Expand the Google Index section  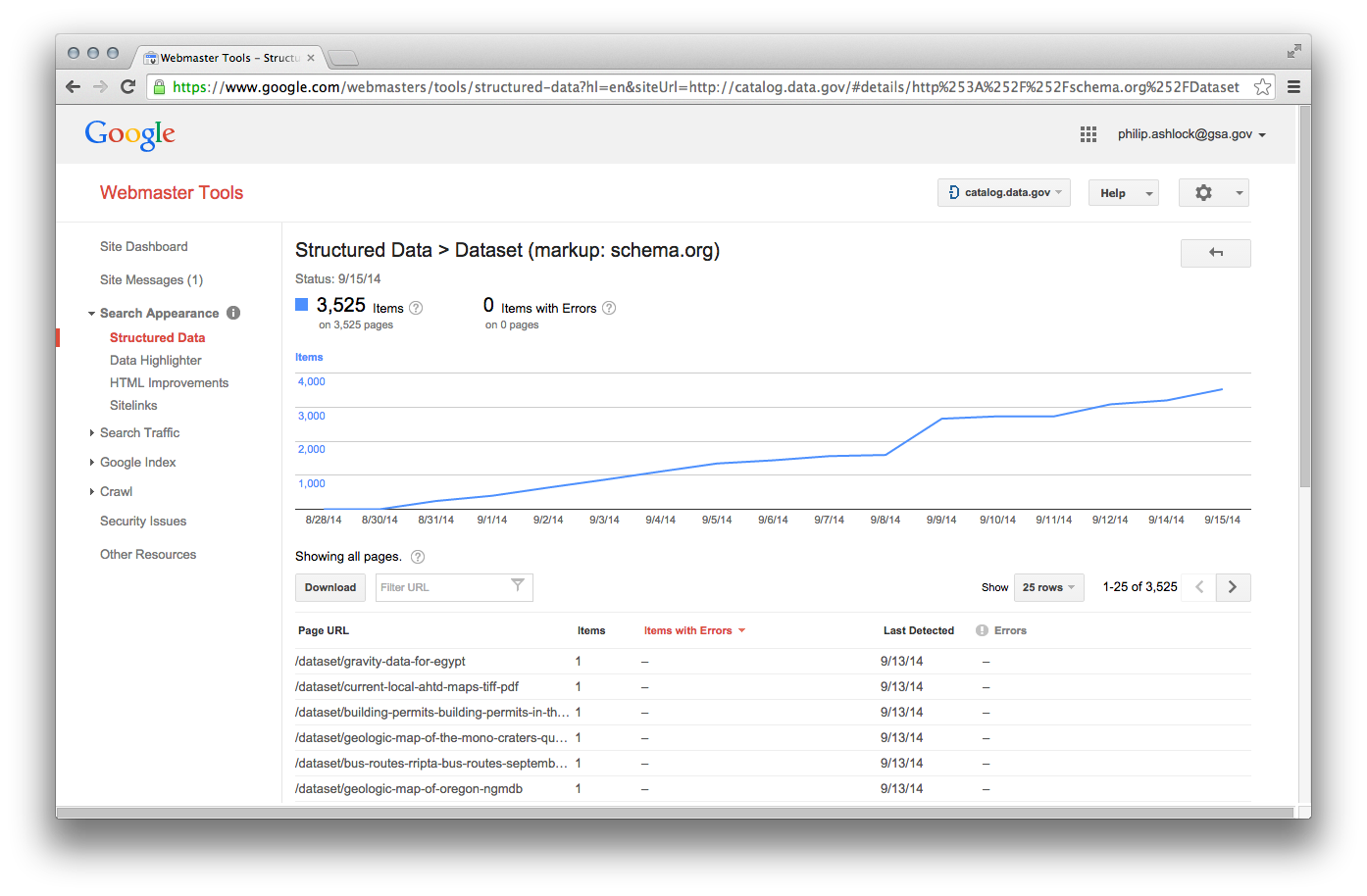click(91, 462)
